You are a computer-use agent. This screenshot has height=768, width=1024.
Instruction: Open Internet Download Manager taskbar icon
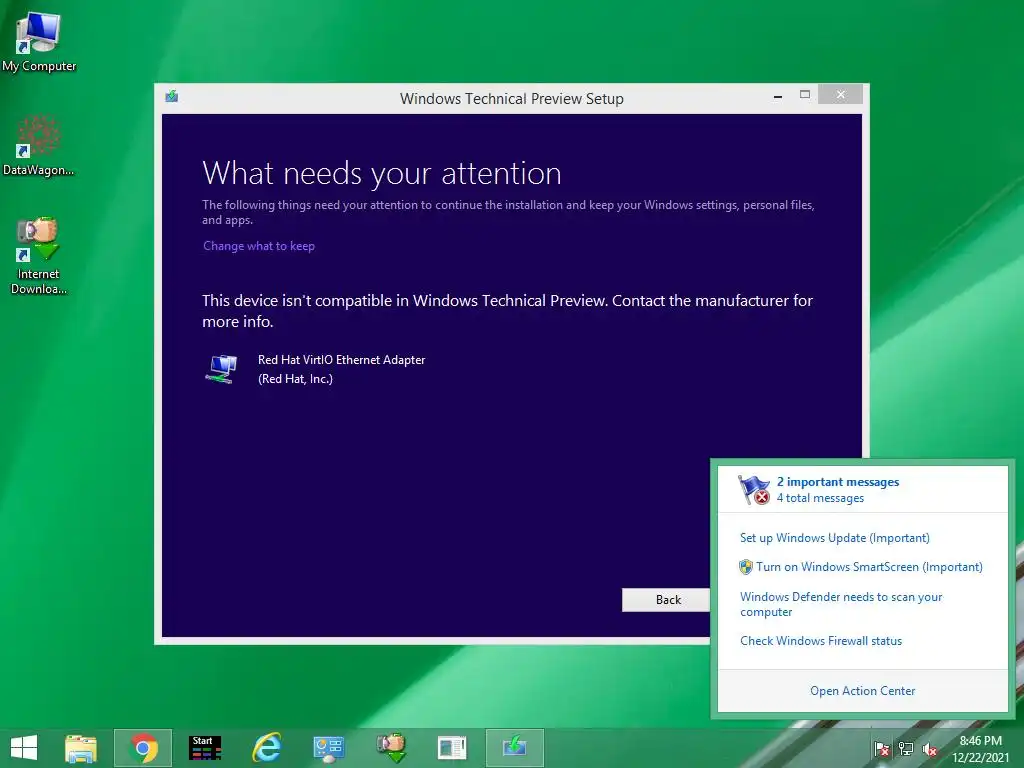pyautogui.click(x=391, y=748)
